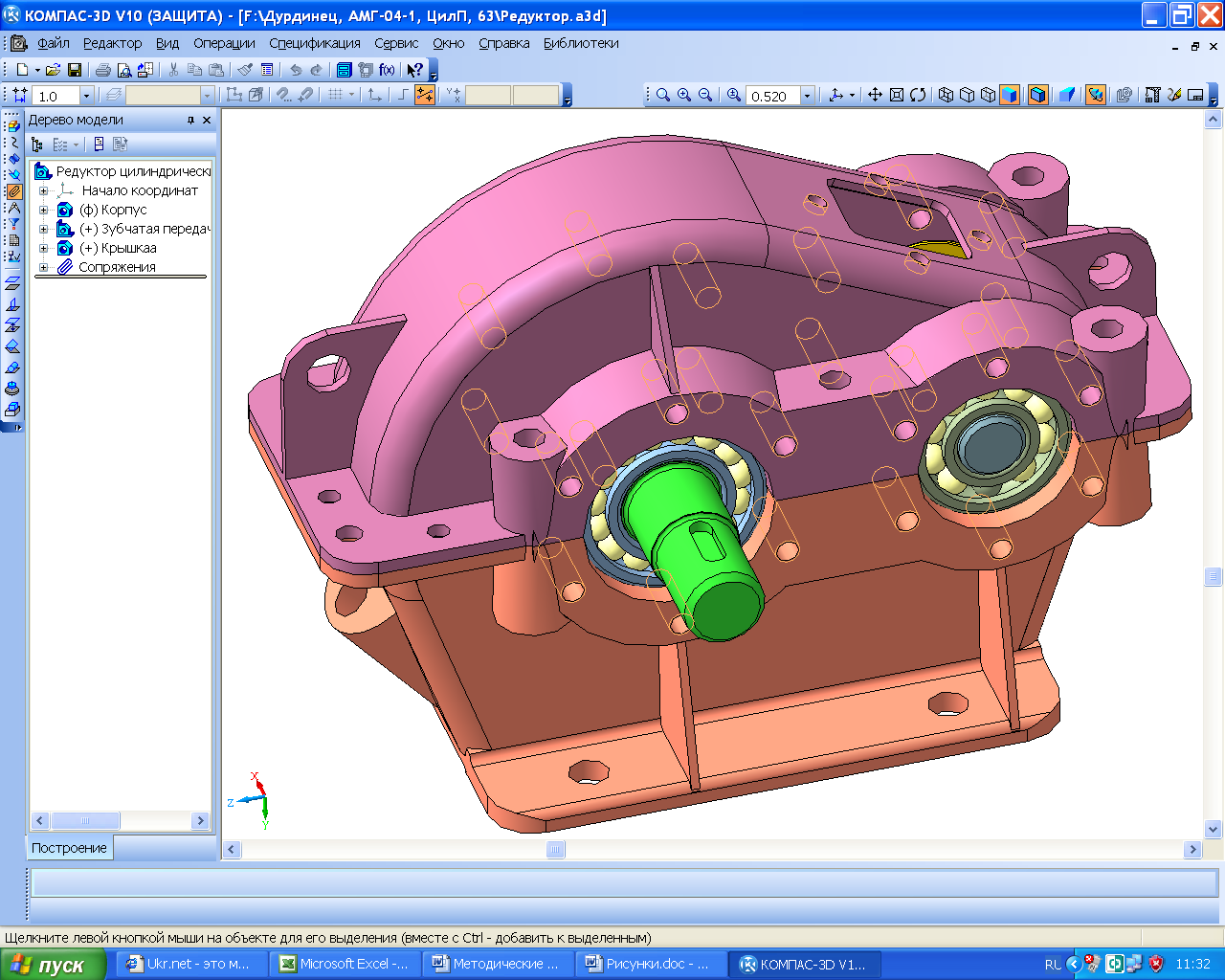Switch to Ukr.net taskbar button

coord(192,964)
